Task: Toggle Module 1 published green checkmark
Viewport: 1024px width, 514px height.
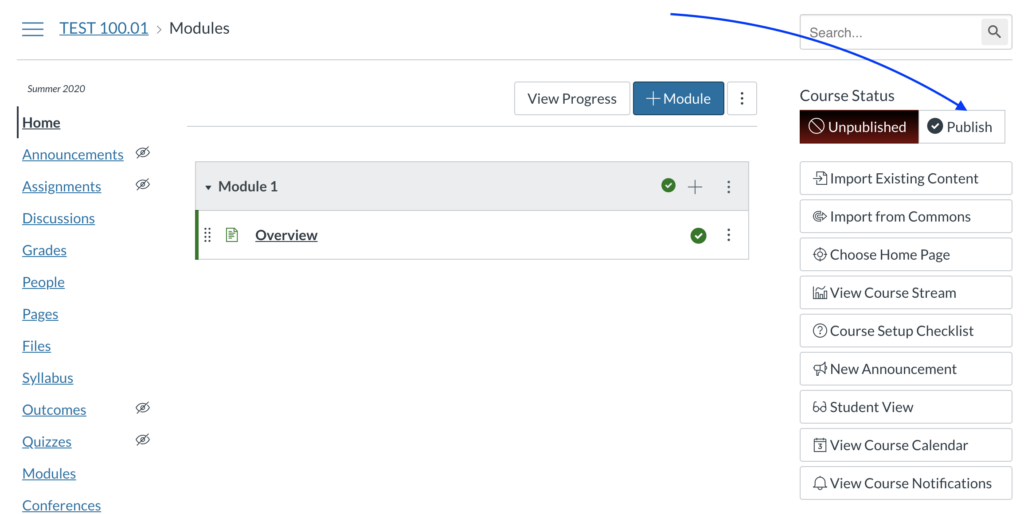Action: coord(668,186)
